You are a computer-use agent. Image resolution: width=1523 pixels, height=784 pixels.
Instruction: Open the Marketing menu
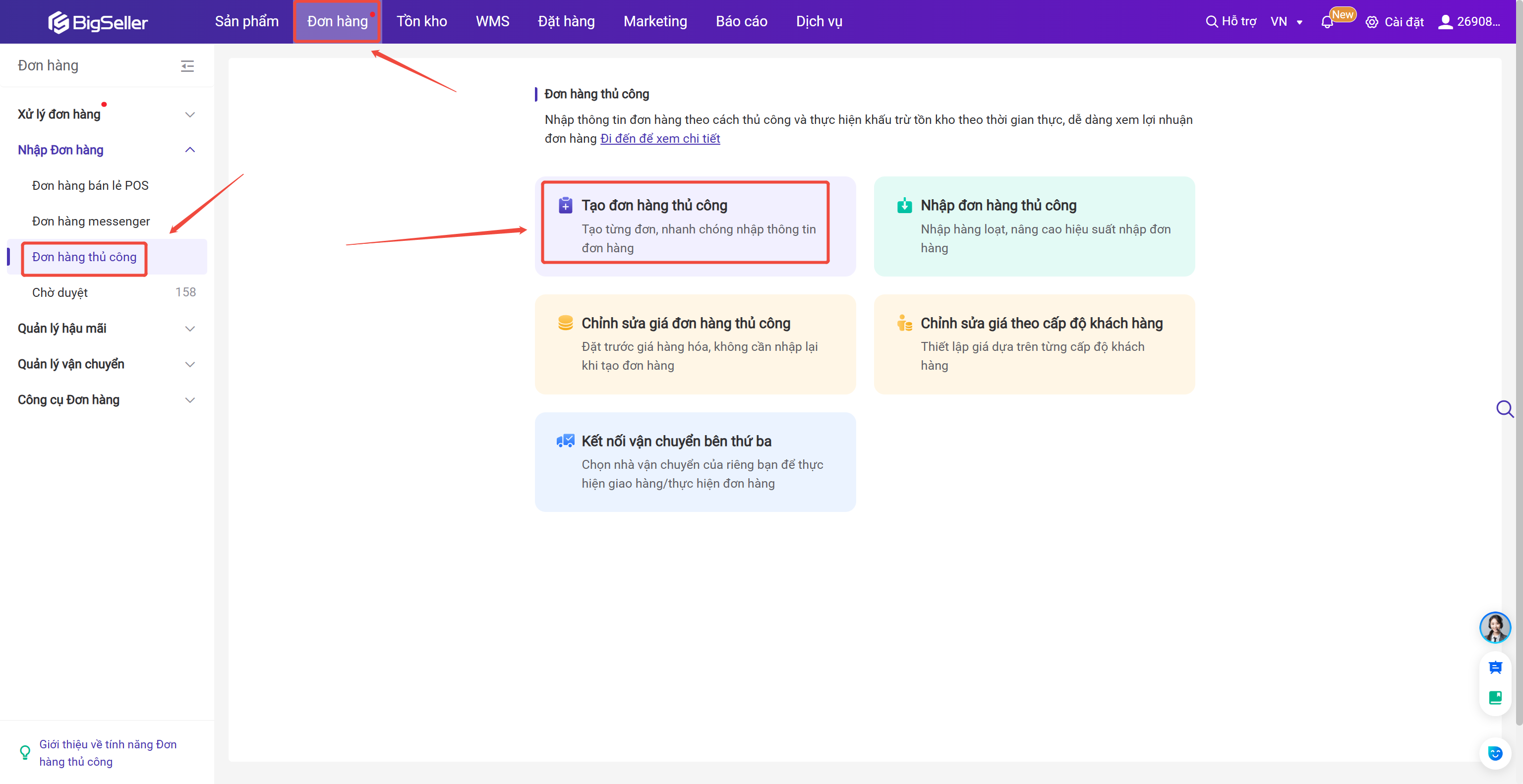[654, 22]
